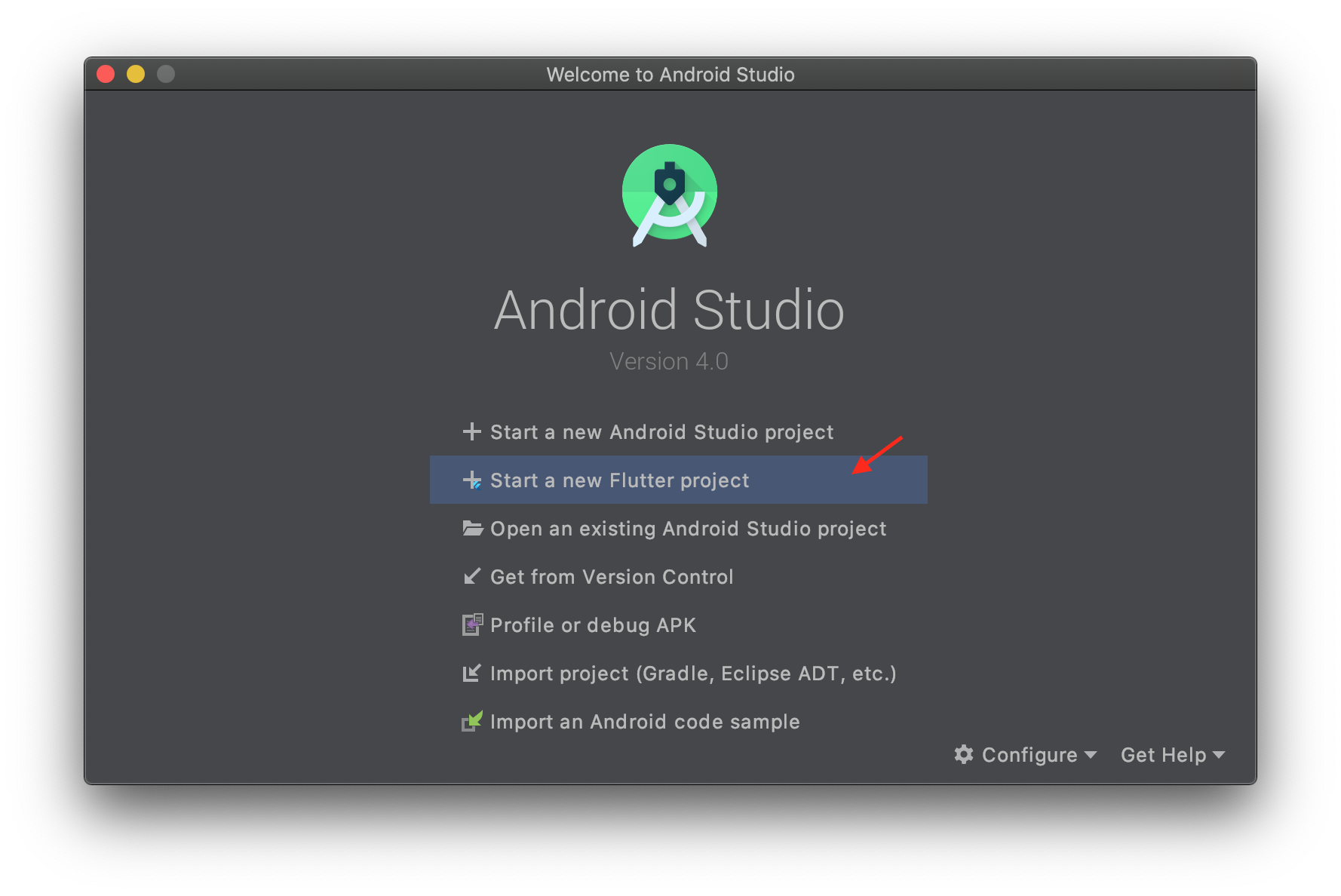
Task: Click the Version Control arrow icon
Action: (472, 576)
